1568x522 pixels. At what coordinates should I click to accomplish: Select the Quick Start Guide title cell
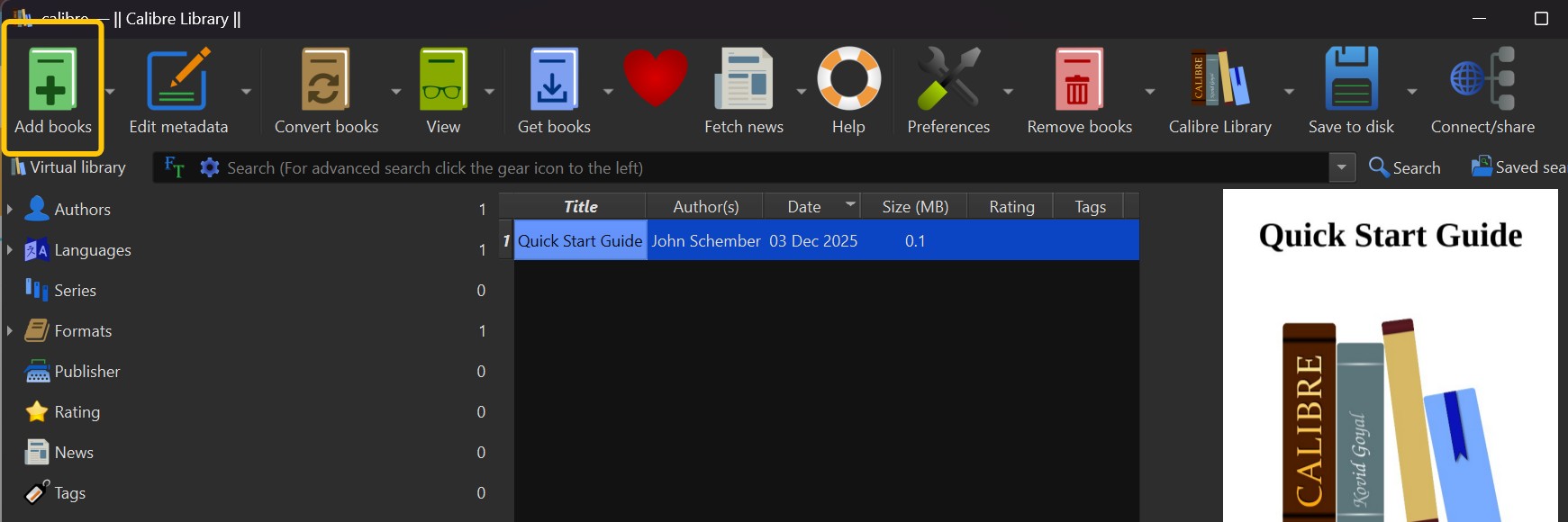580,240
